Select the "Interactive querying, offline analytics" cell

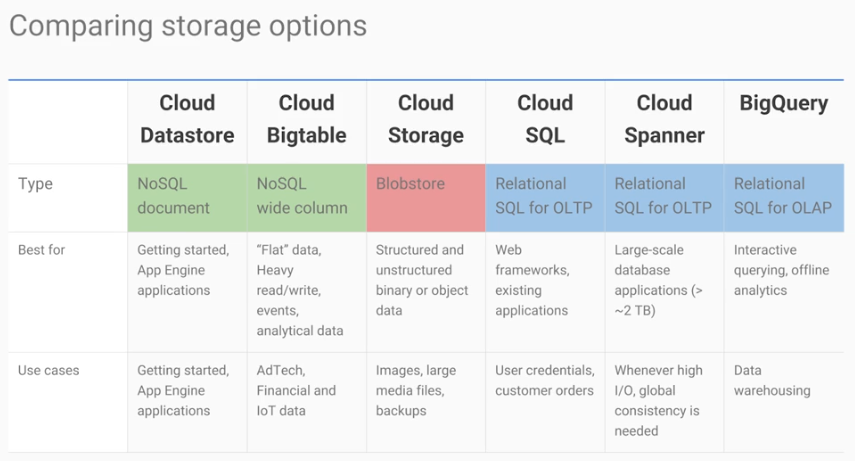coord(782,270)
